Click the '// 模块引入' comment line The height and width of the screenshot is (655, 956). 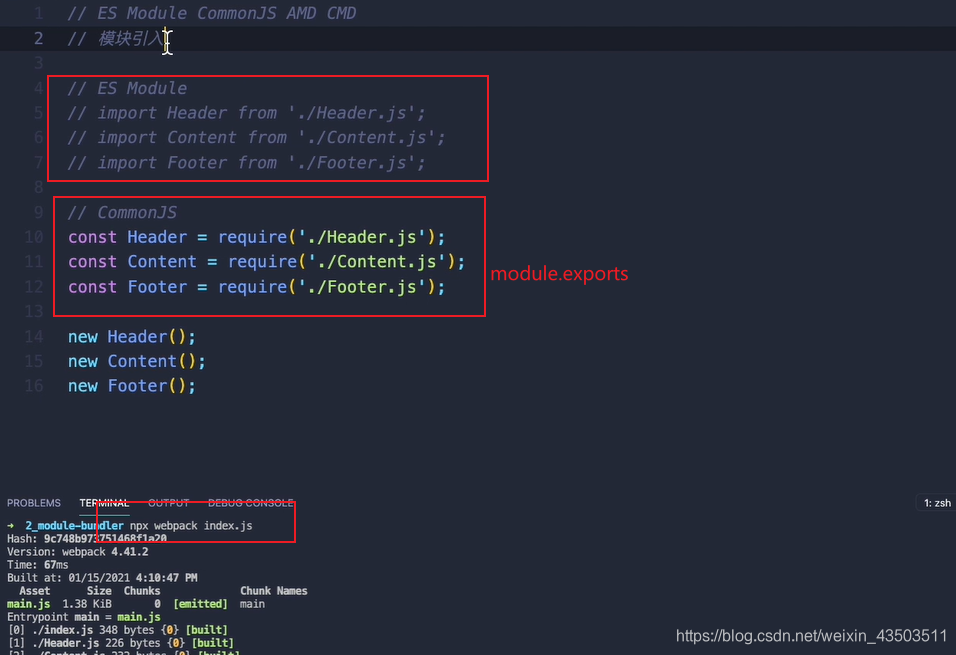pyautogui.click(x=116, y=38)
